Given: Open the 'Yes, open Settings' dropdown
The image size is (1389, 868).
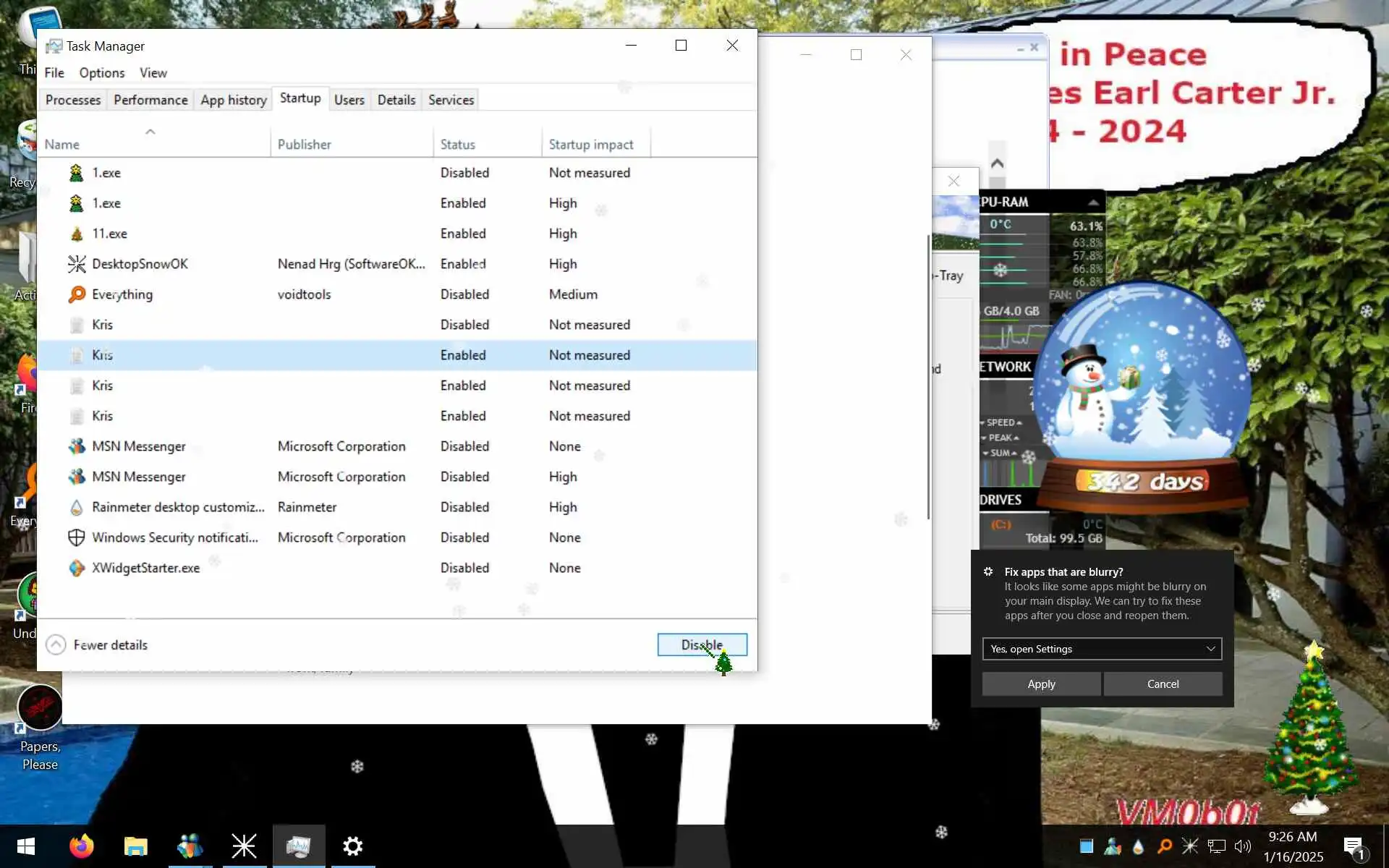Looking at the screenshot, I should tap(1101, 649).
